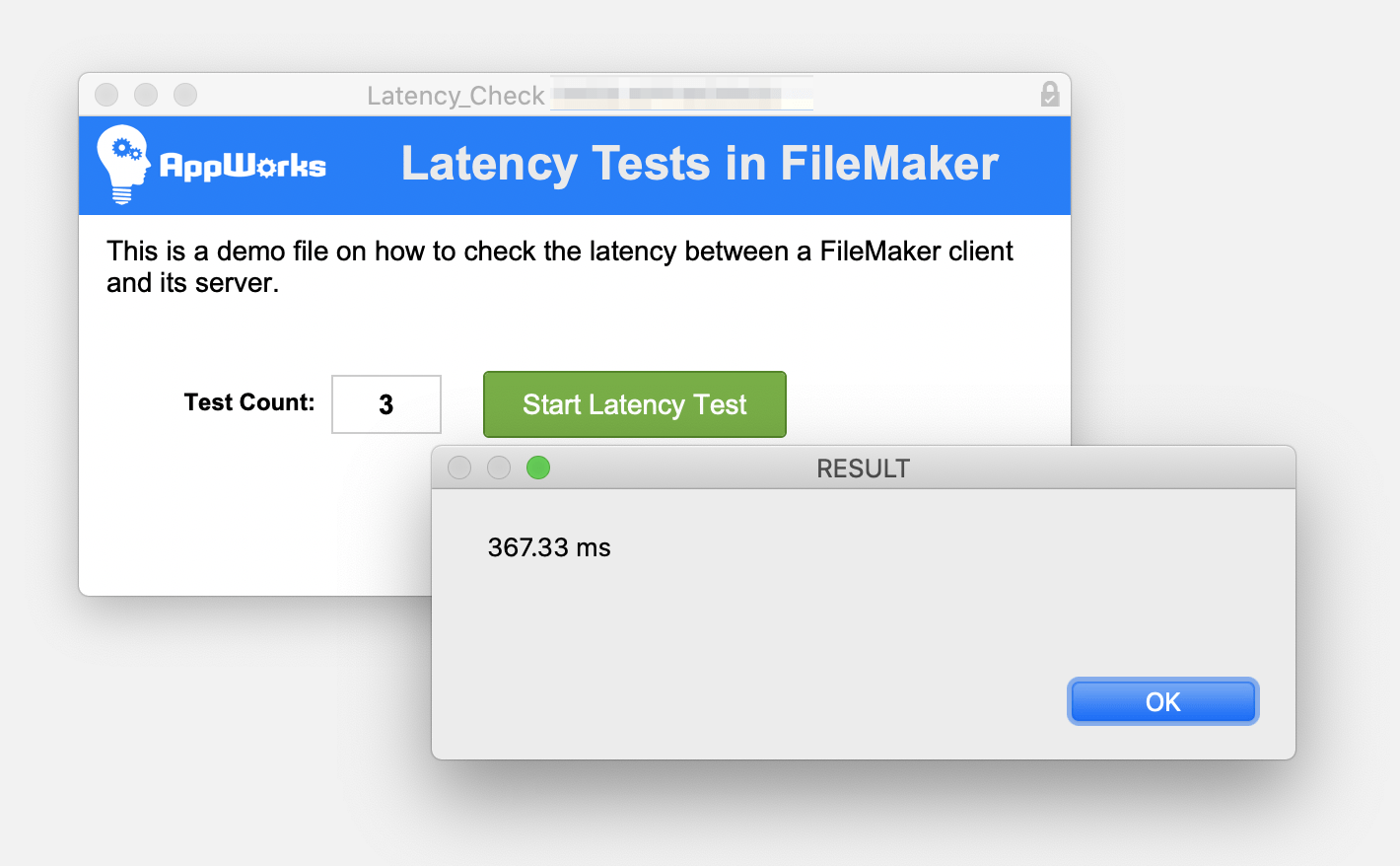Zoom the Latency_Check main window
1400x866 pixels.
pyautogui.click(x=185, y=95)
